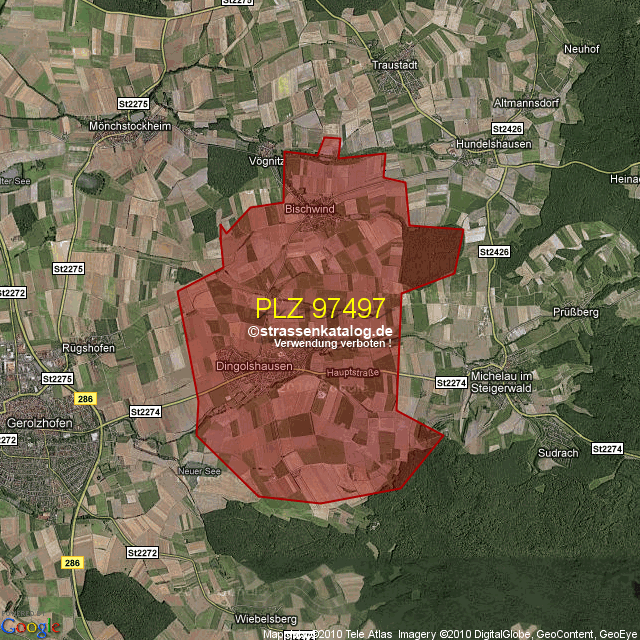Click the Prüßberg village label

[x=574, y=312]
